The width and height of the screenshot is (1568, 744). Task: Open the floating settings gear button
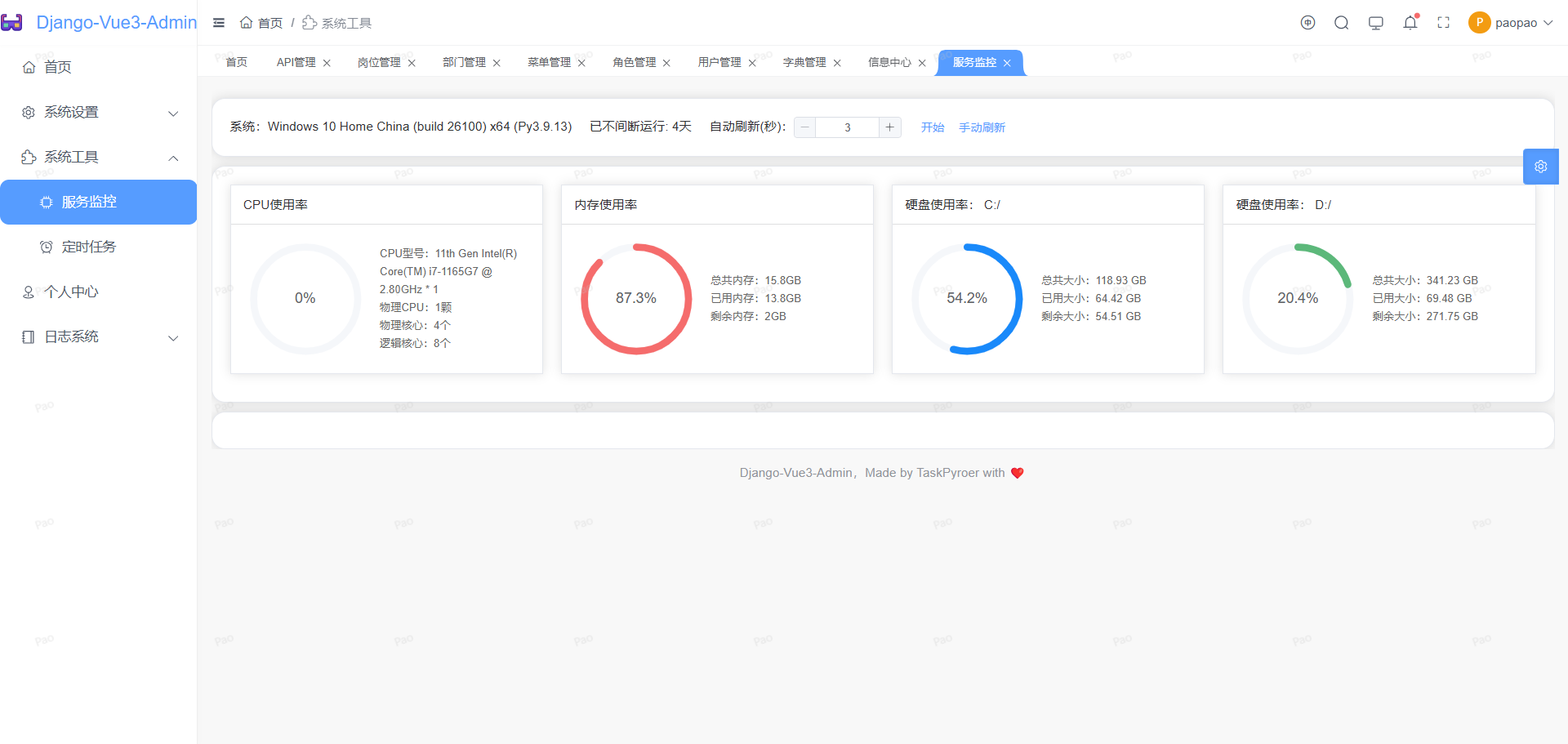(1541, 167)
